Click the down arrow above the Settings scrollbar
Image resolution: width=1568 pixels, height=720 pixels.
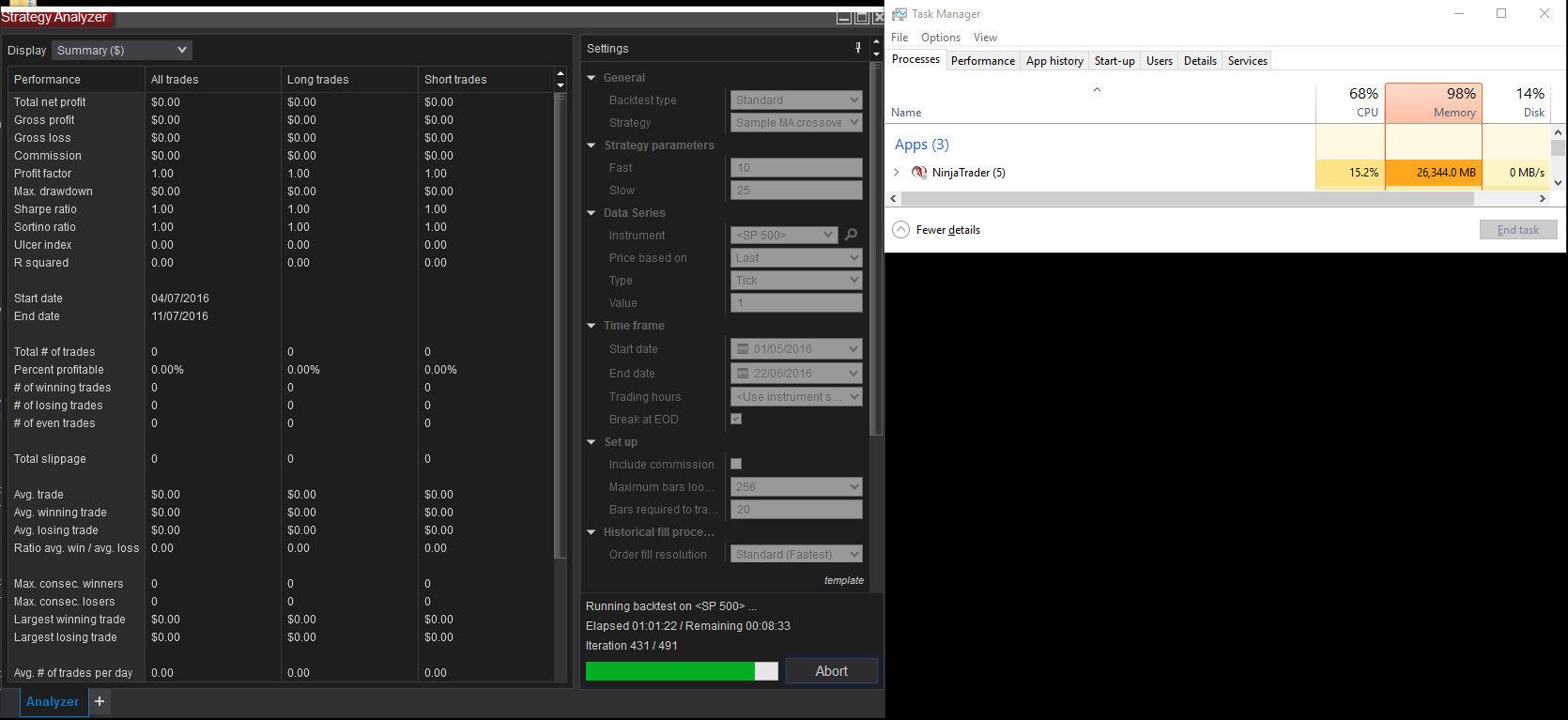(x=876, y=54)
